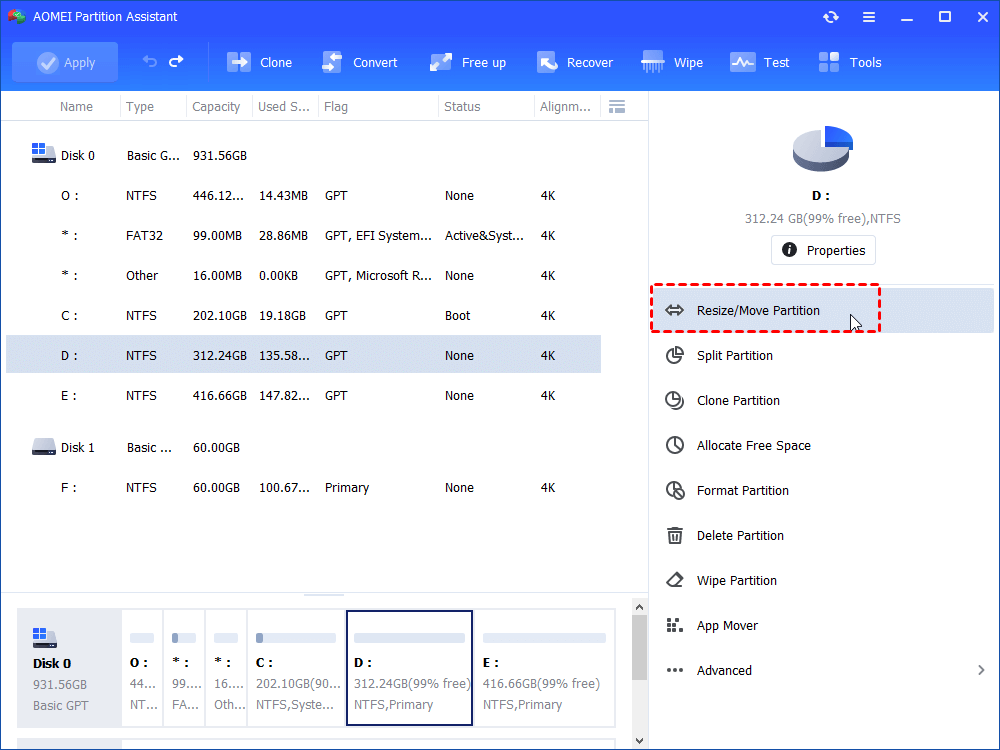Select D: block in disk map

click(x=409, y=668)
